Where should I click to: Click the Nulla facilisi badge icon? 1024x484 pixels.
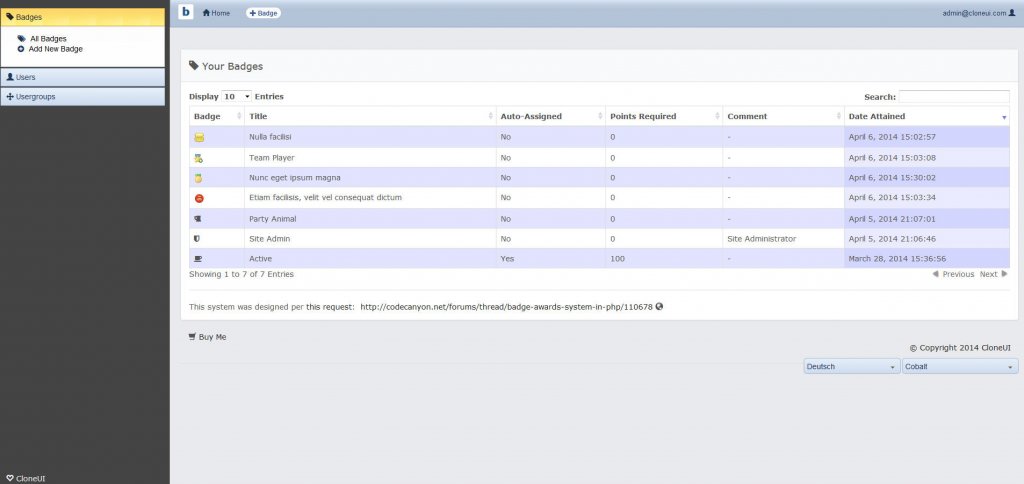tap(199, 137)
